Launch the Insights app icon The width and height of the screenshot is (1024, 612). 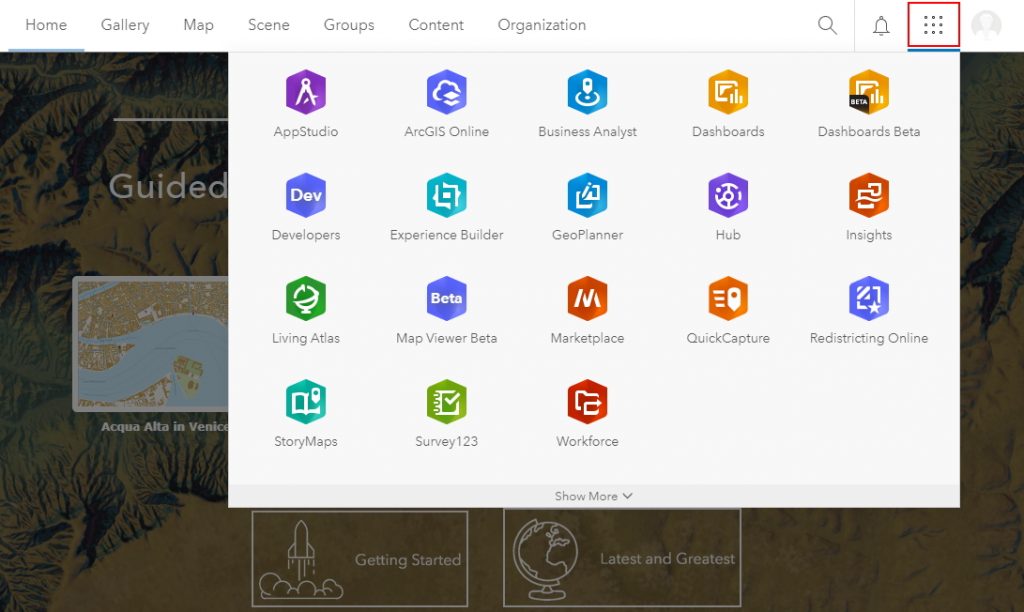click(869, 195)
